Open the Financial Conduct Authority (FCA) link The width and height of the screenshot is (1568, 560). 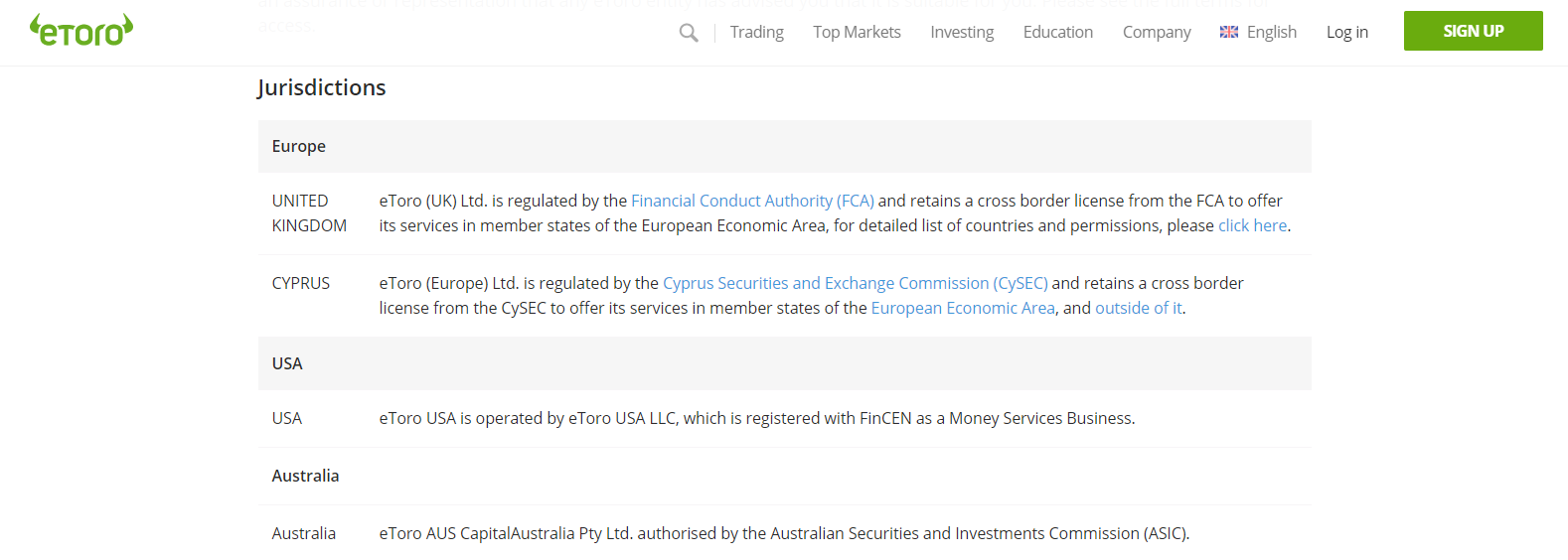752,201
